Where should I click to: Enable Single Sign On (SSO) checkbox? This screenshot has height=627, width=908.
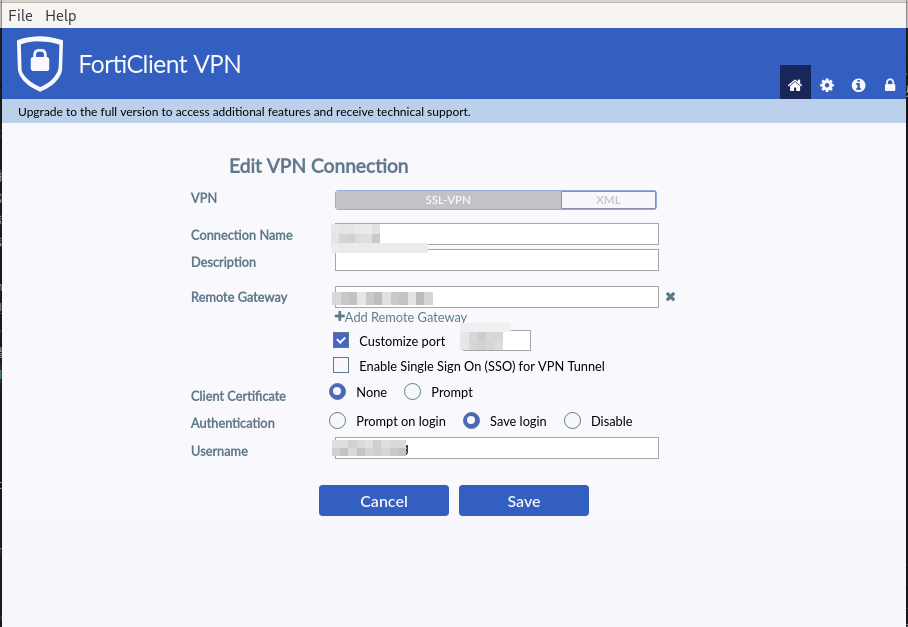pos(341,365)
